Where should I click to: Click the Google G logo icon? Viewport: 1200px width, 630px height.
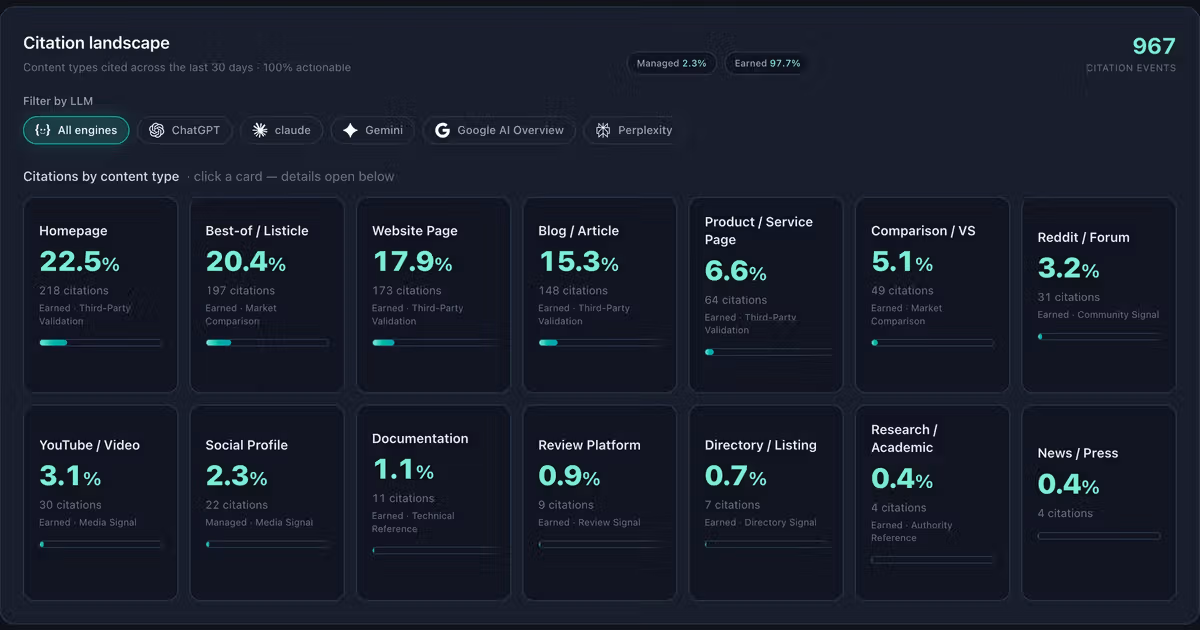click(x=442, y=130)
